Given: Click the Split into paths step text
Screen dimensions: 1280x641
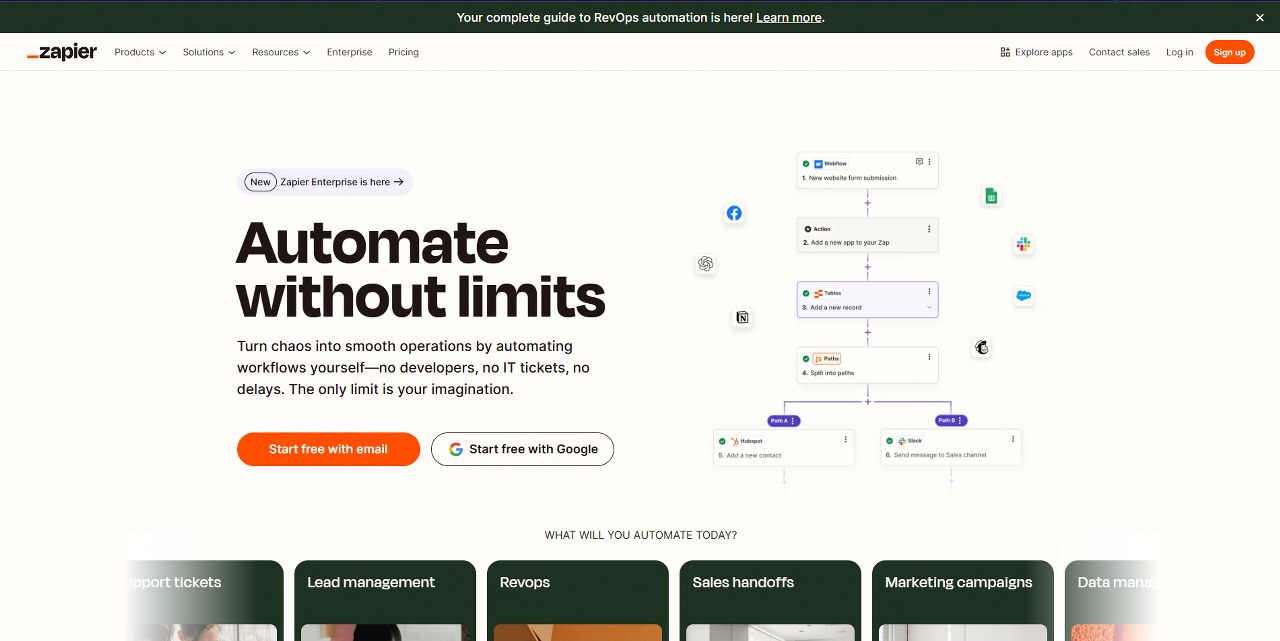Looking at the screenshot, I should coord(832,373).
